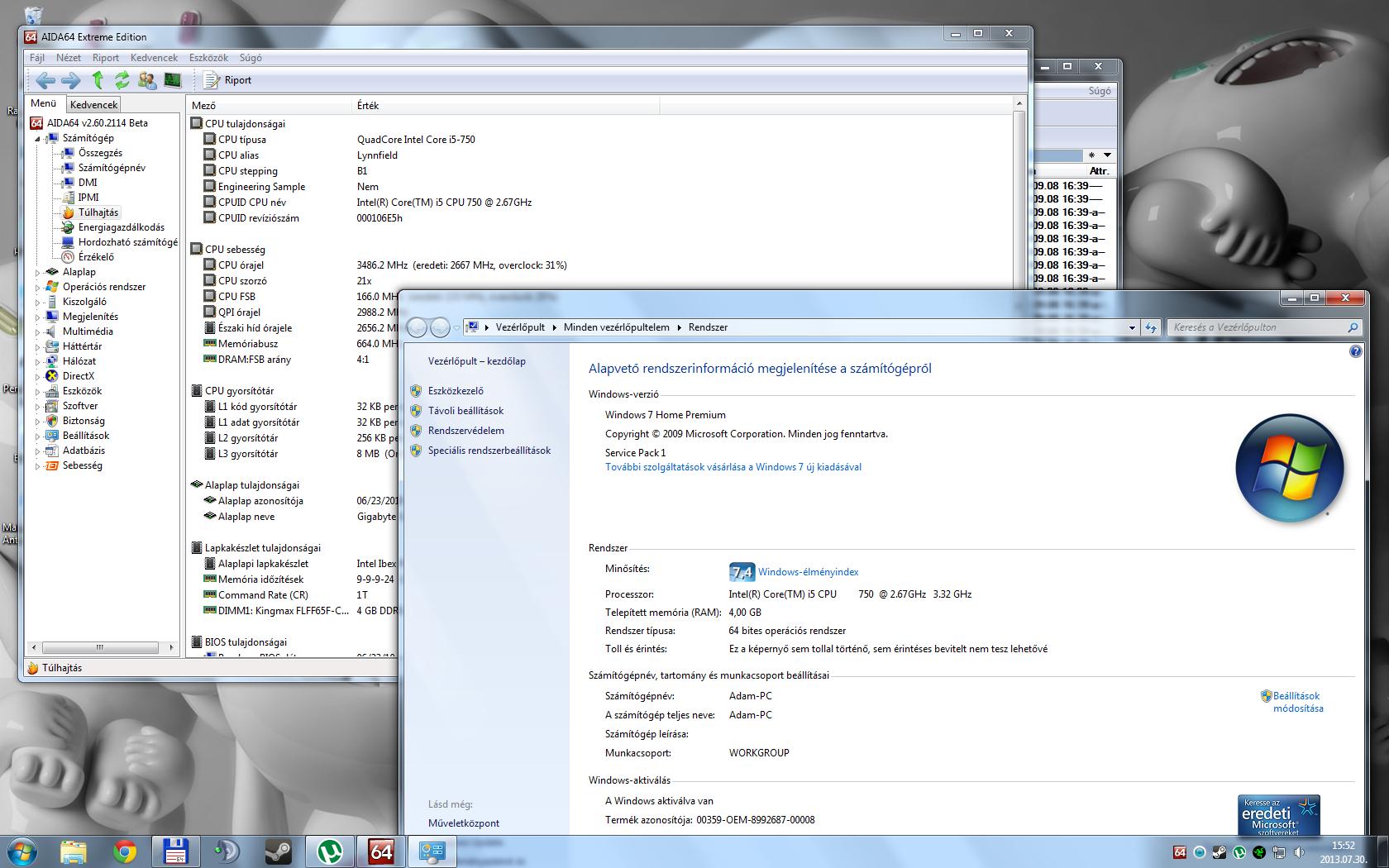Switch to the Kedvencek tab in the sidebar
This screenshot has width=1389, height=868.
(x=93, y=105)
